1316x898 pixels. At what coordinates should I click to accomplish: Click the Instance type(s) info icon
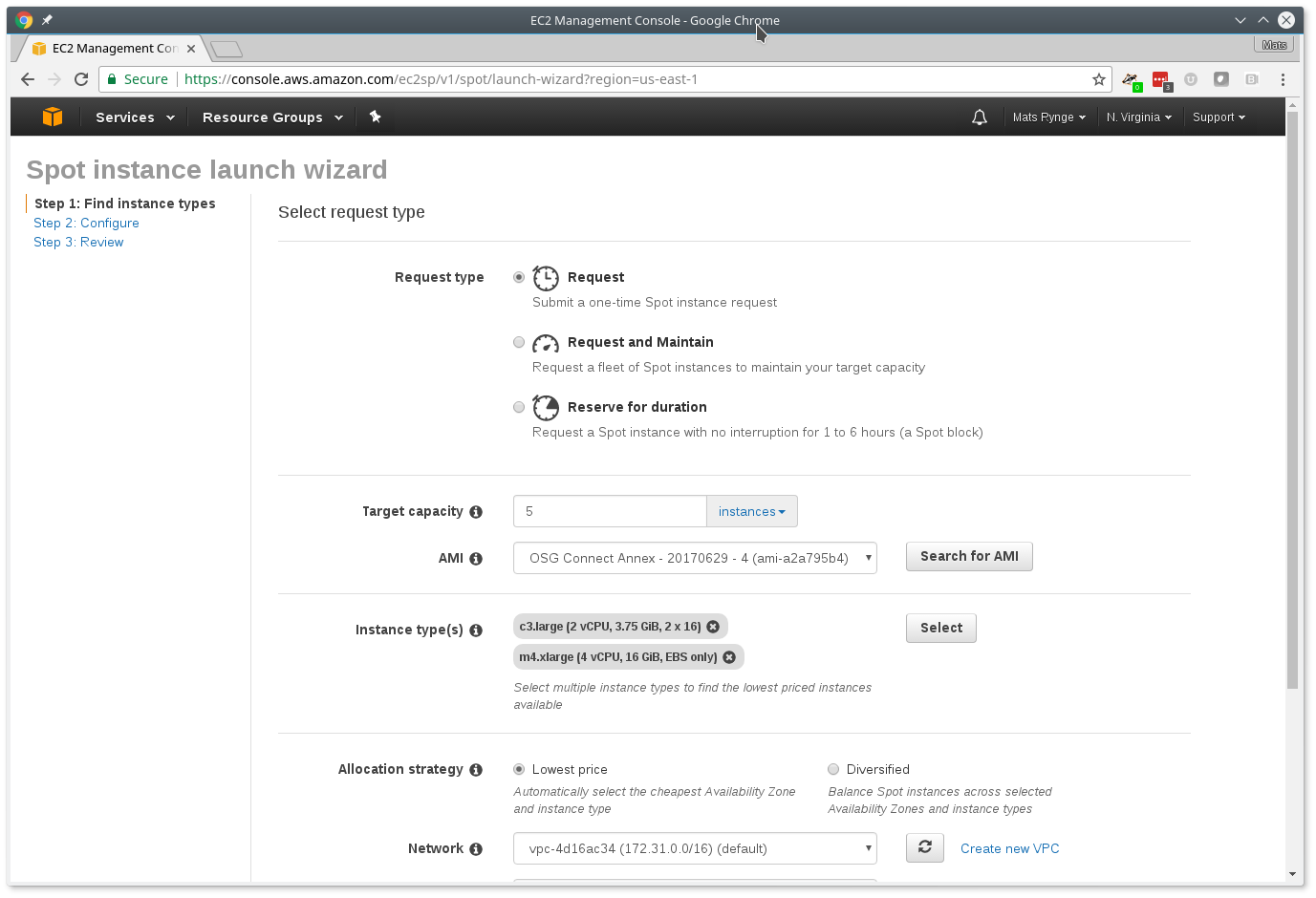(476, 631)
